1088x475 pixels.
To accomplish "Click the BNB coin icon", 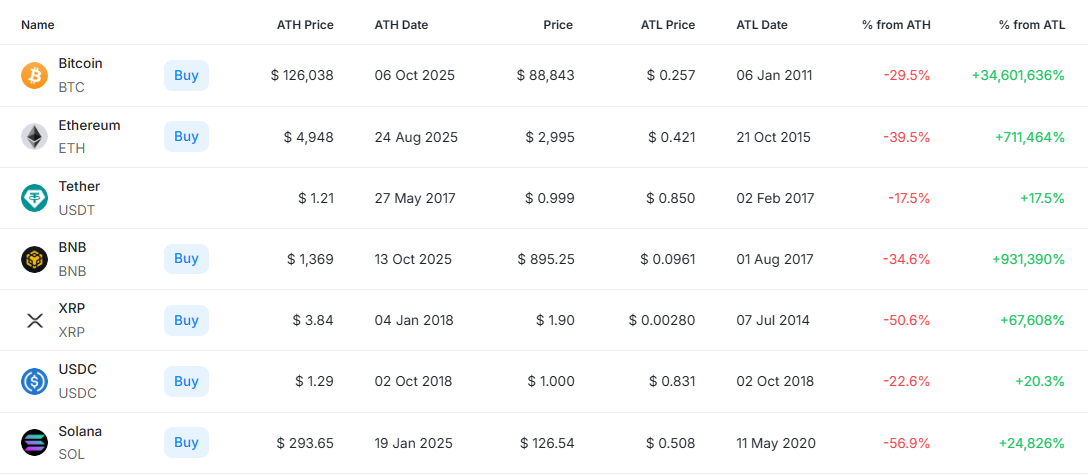I will pos(35,259).
